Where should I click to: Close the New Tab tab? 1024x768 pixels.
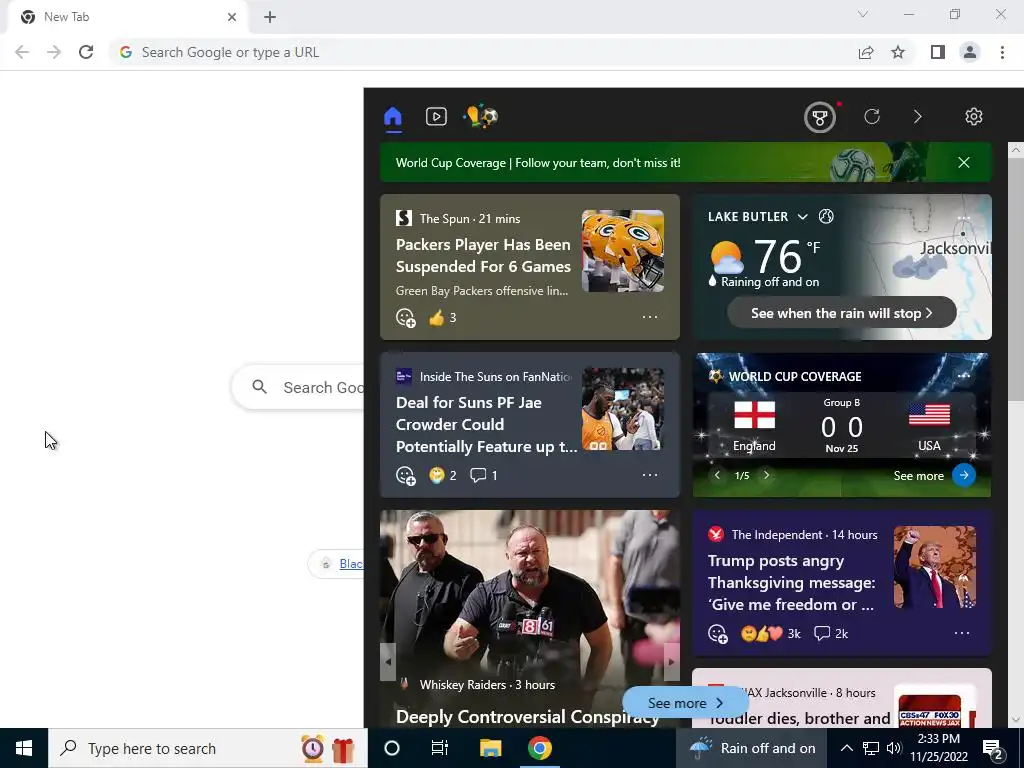(232, 17)
